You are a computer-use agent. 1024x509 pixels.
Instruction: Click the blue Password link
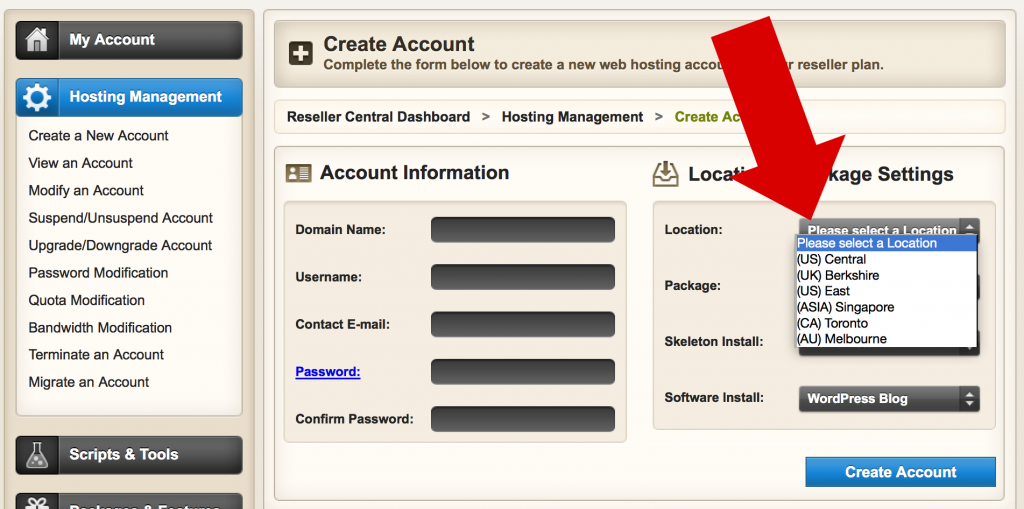tap(328, 372)
